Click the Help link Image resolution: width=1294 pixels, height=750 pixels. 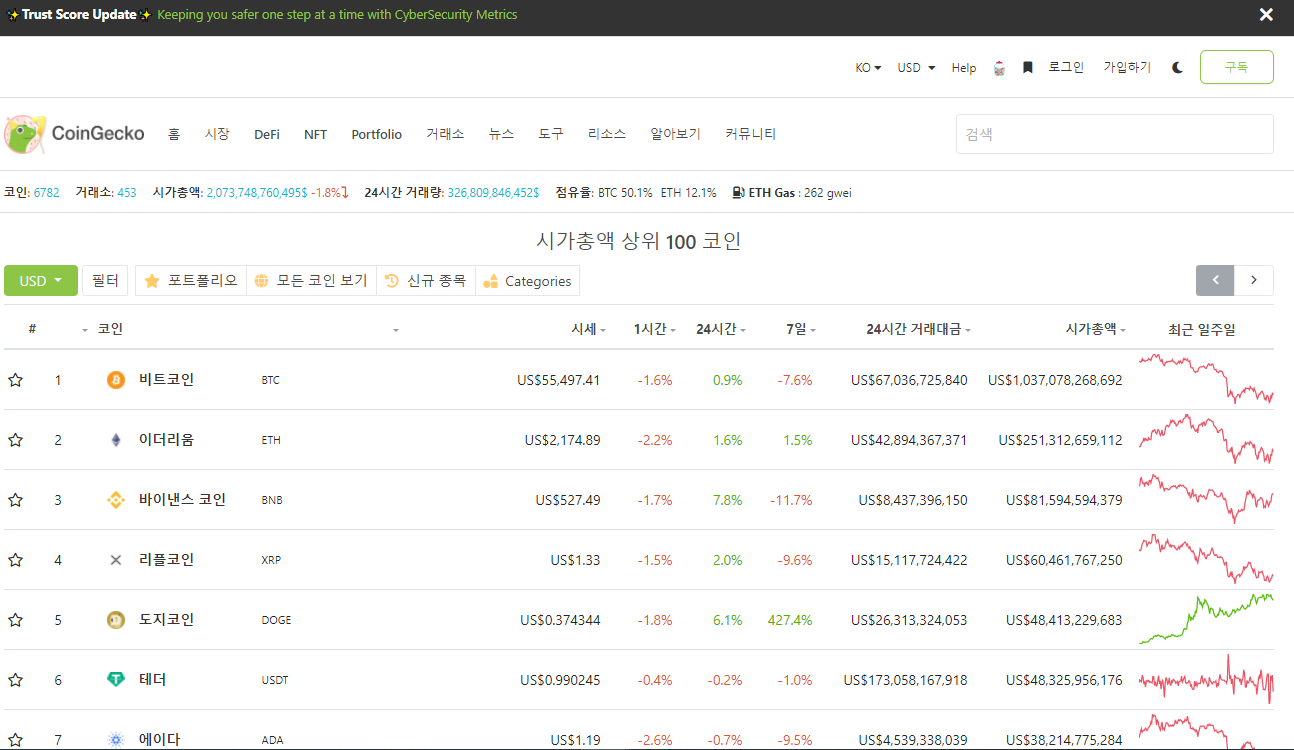(x=964, y=68)
